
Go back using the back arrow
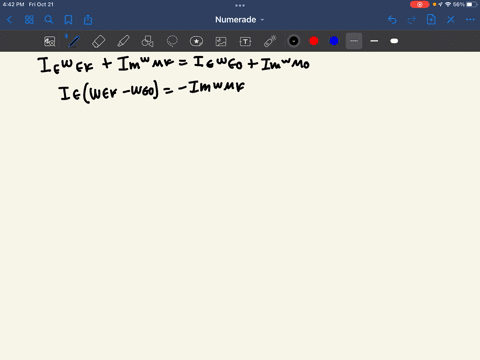pos(9,20)
